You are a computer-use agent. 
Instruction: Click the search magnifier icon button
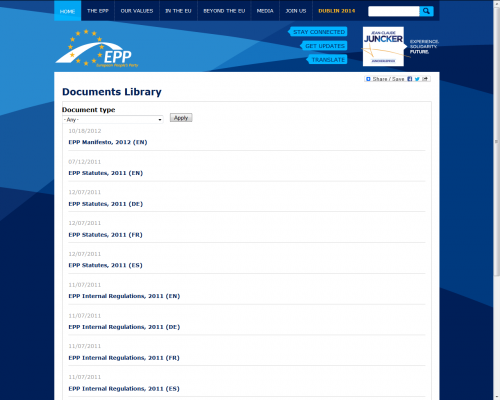click(426, 11)
